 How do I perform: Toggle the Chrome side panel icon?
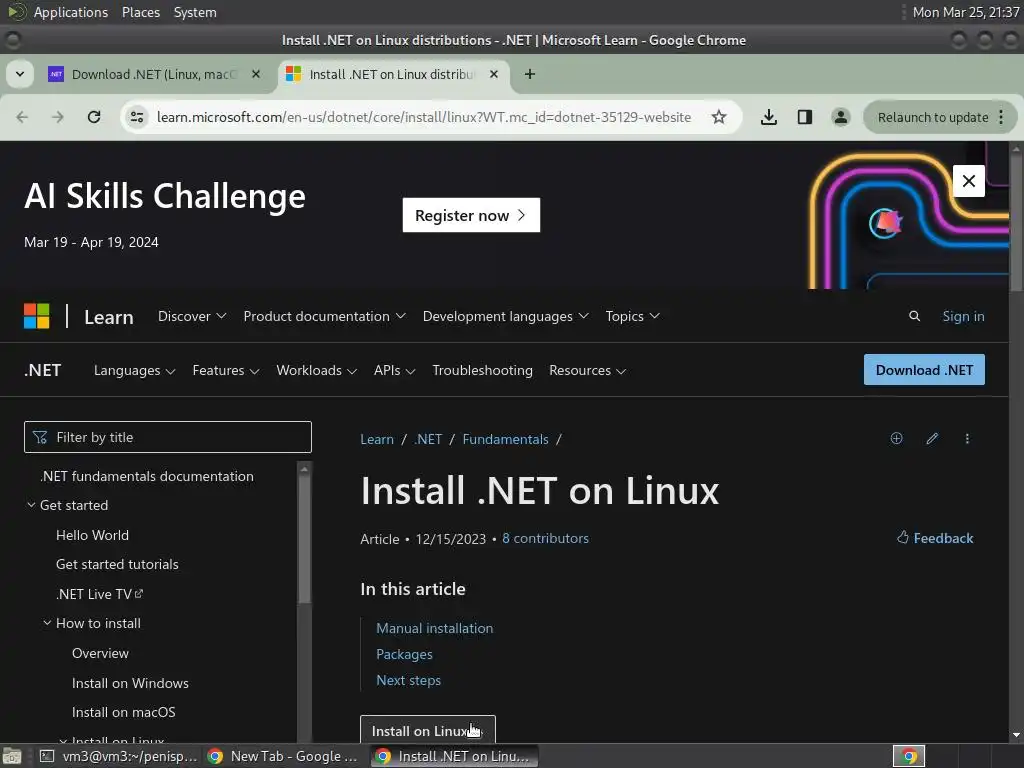805,117
